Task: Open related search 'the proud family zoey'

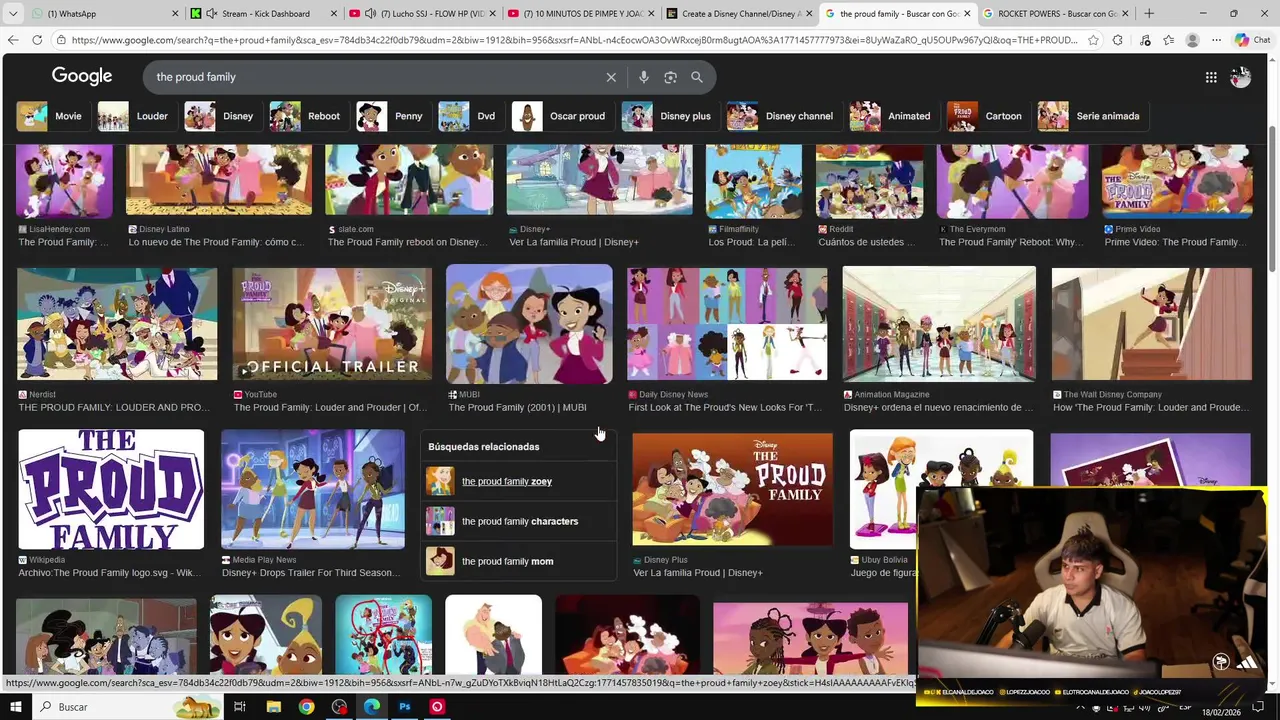Action: pyautogui.click(x=518, y=481)
